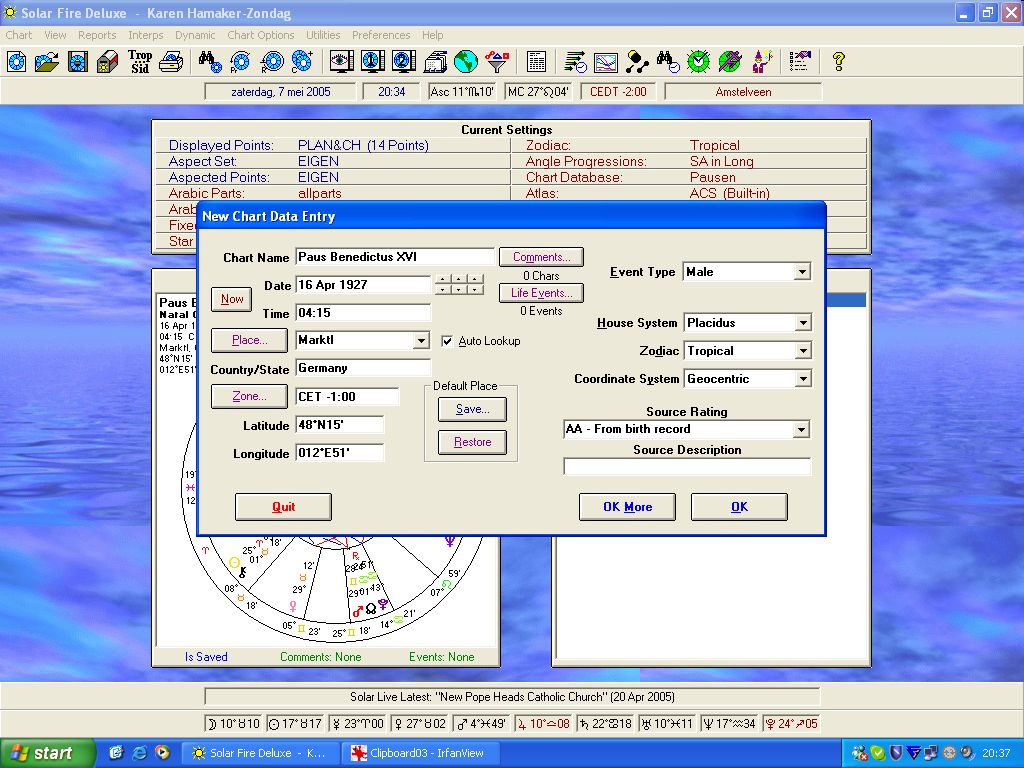Expand the Event Type dropdown
The image size is (1024, 768).
tap(802, 272)
